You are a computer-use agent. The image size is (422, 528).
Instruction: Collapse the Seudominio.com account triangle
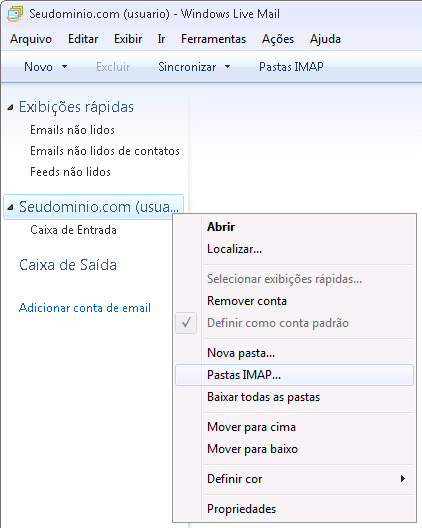point(10,207)
